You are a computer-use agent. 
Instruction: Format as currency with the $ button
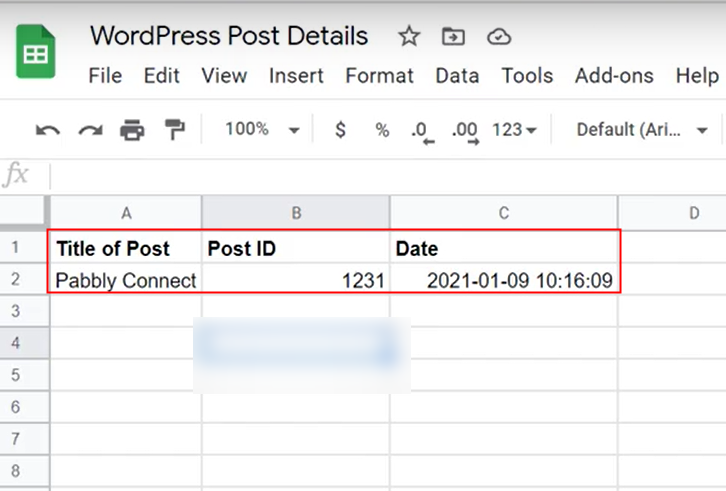pos(340,129)
